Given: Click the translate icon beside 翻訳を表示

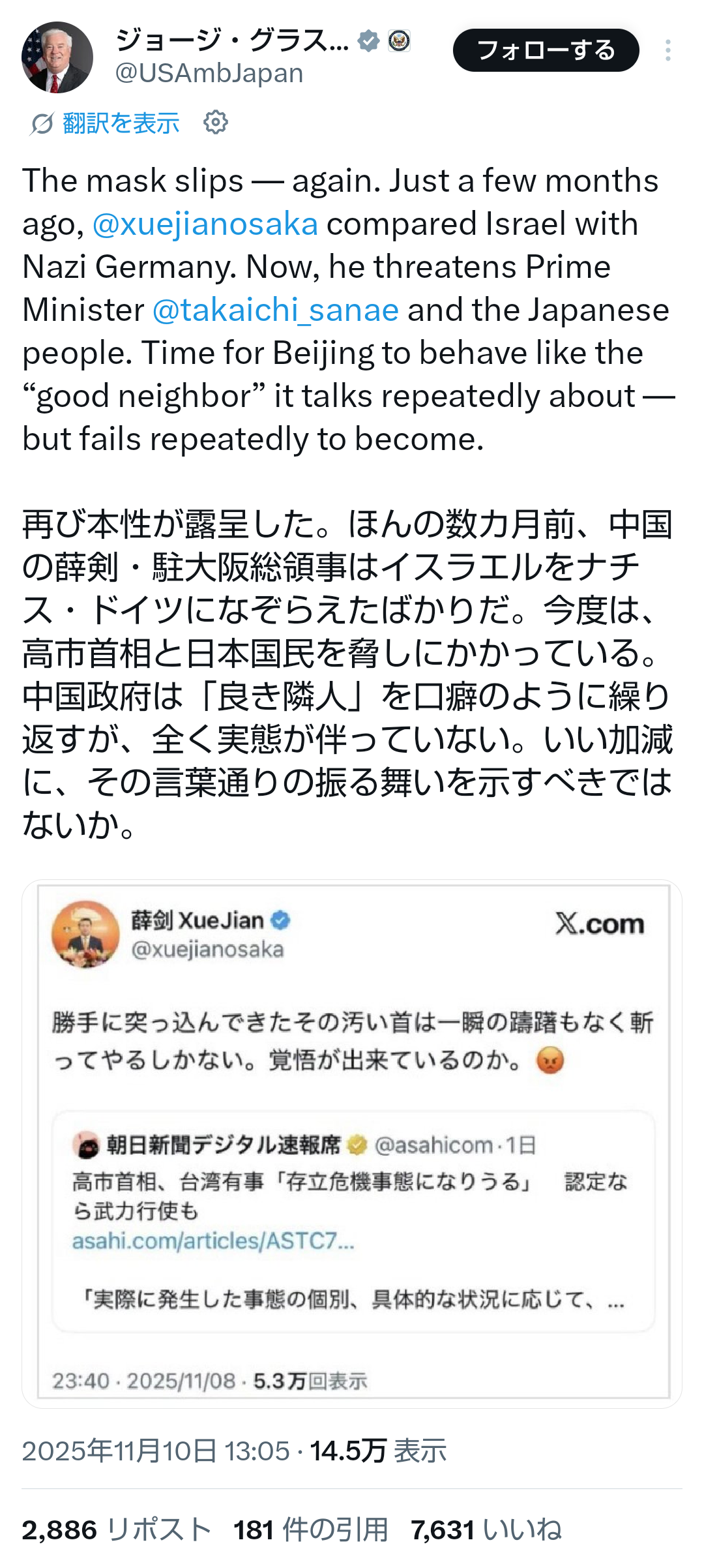Looking at the screenshot, I should [x=42, y=123].
